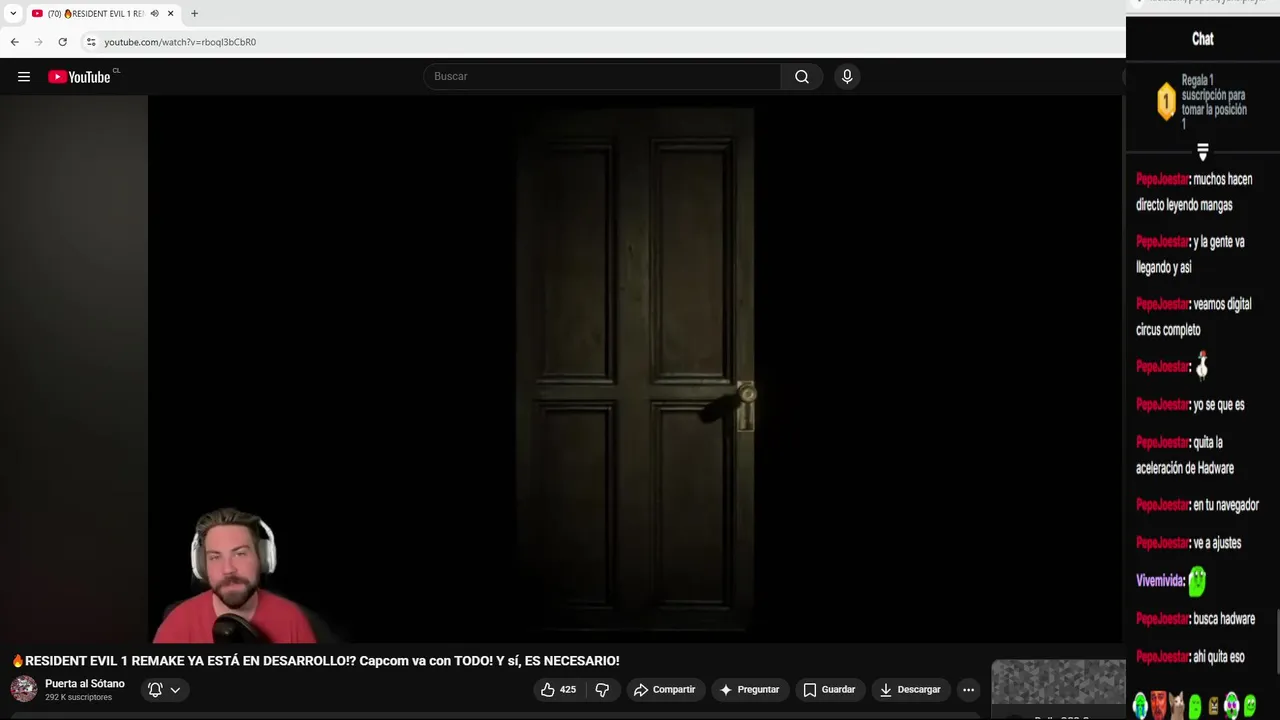Click message 'ahi quita eso'
The image size is (1280, 720).
(1218, 657)
